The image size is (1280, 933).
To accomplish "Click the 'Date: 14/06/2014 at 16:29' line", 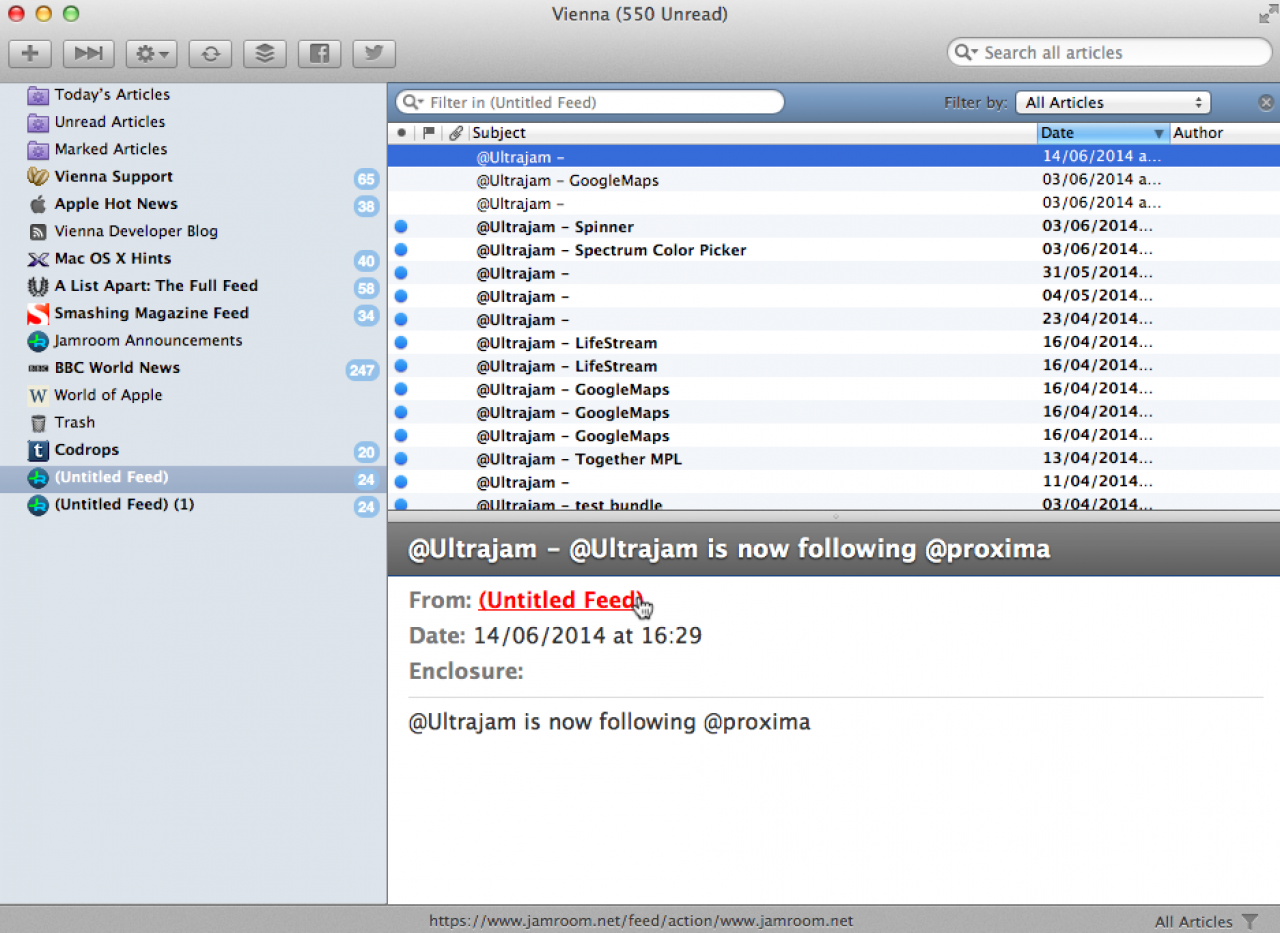I will point(555,636).
